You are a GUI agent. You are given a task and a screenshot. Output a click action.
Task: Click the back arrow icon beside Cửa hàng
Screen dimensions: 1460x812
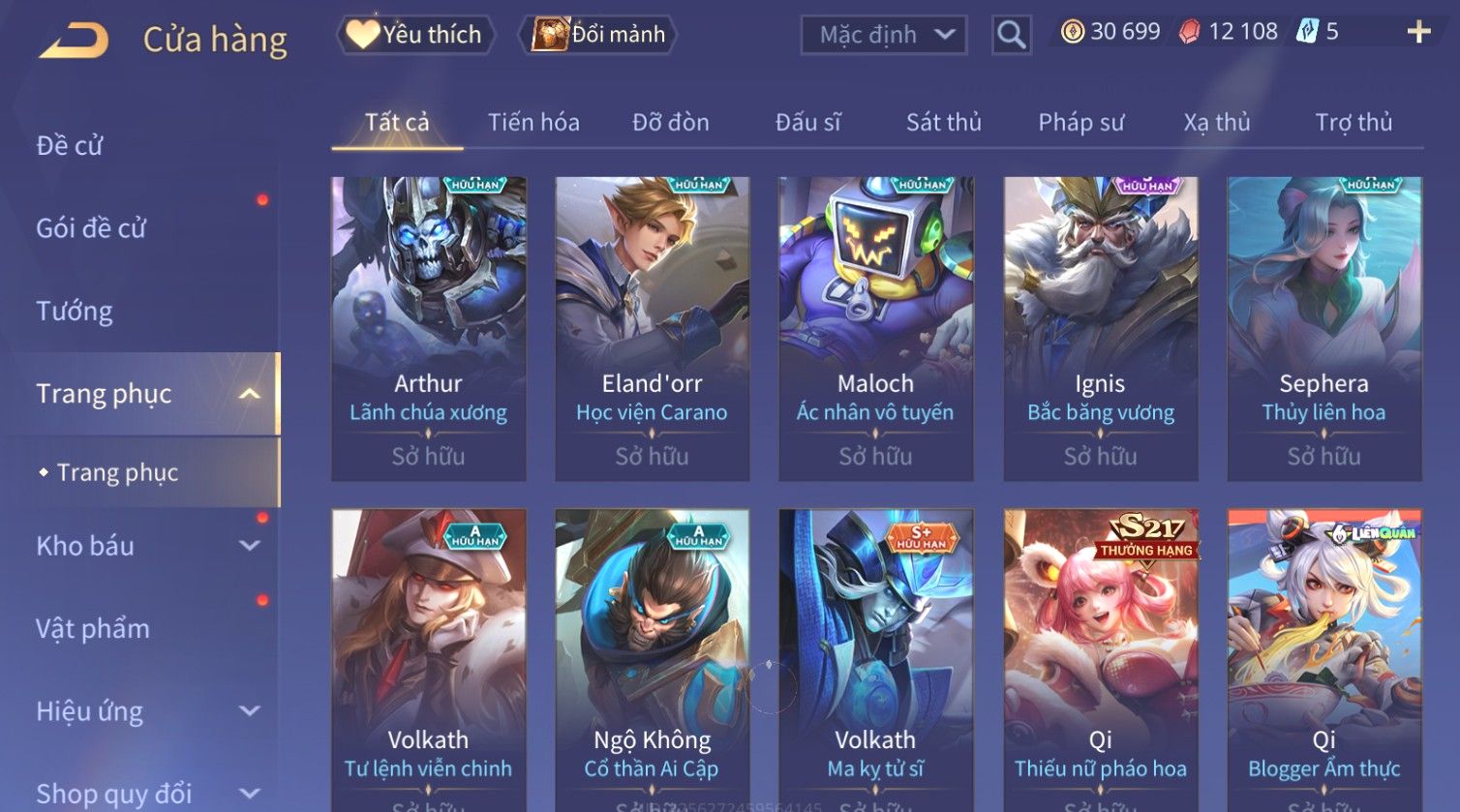pyautogui.click(x=74, y=41)
